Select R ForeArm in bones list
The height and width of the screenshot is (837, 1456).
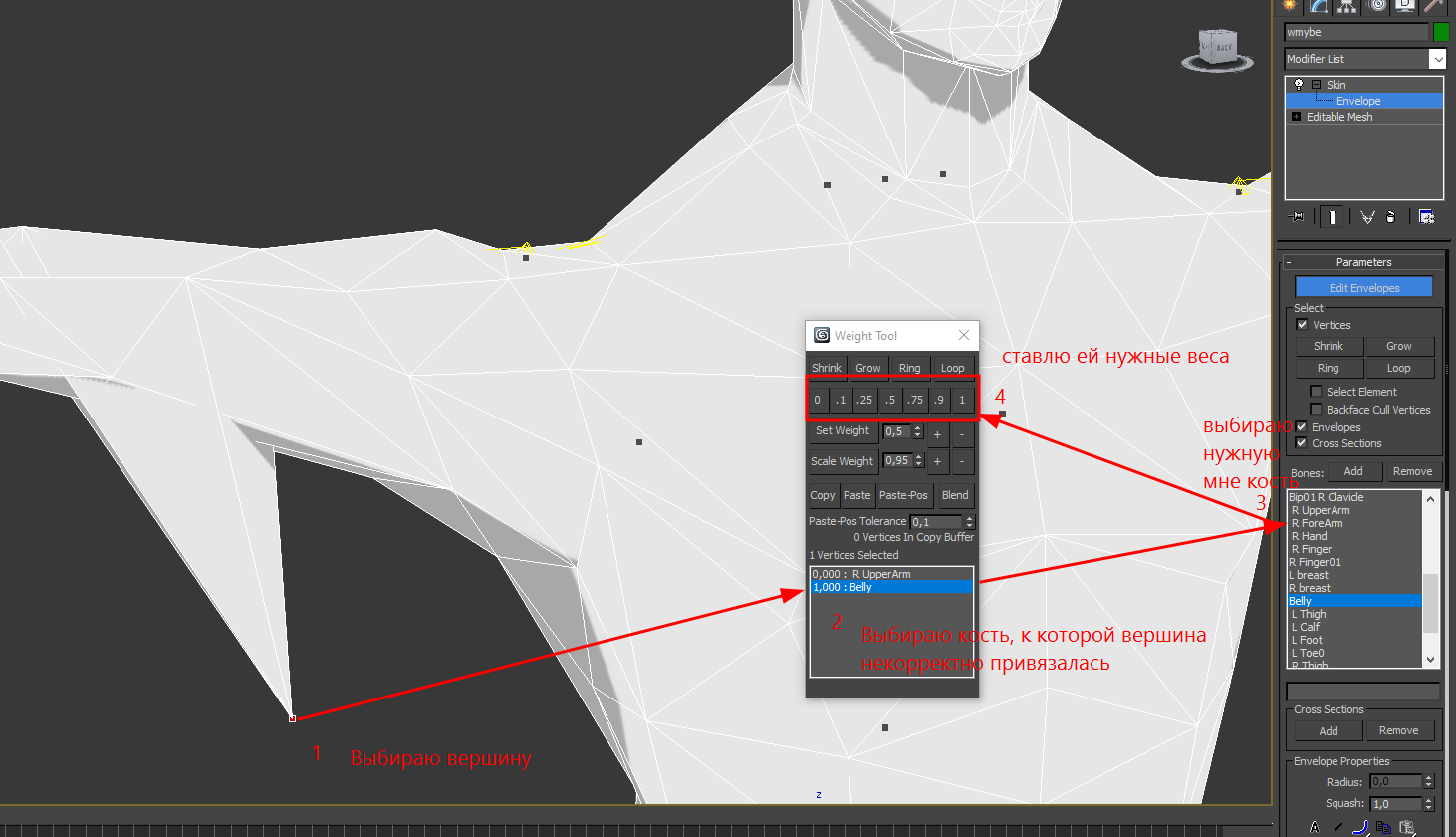[x=1317, y=523]
